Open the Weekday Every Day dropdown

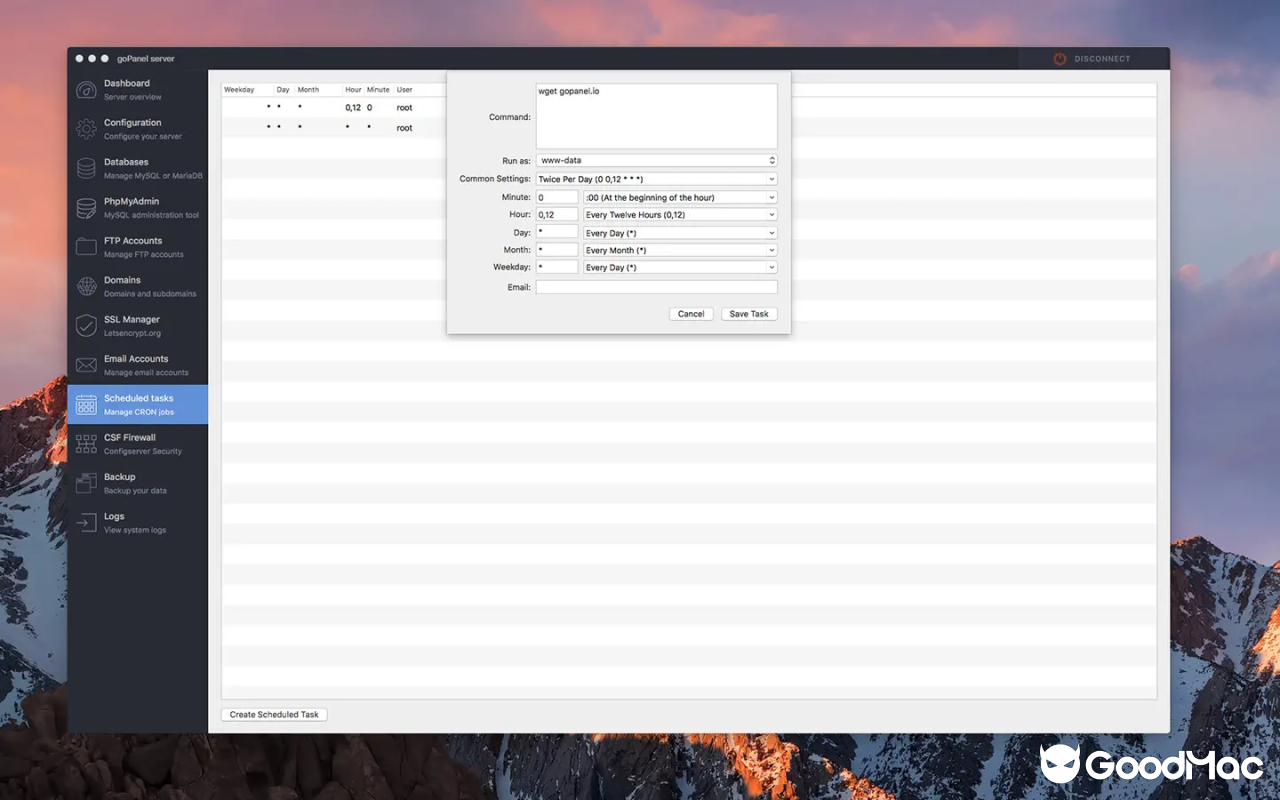679,267
